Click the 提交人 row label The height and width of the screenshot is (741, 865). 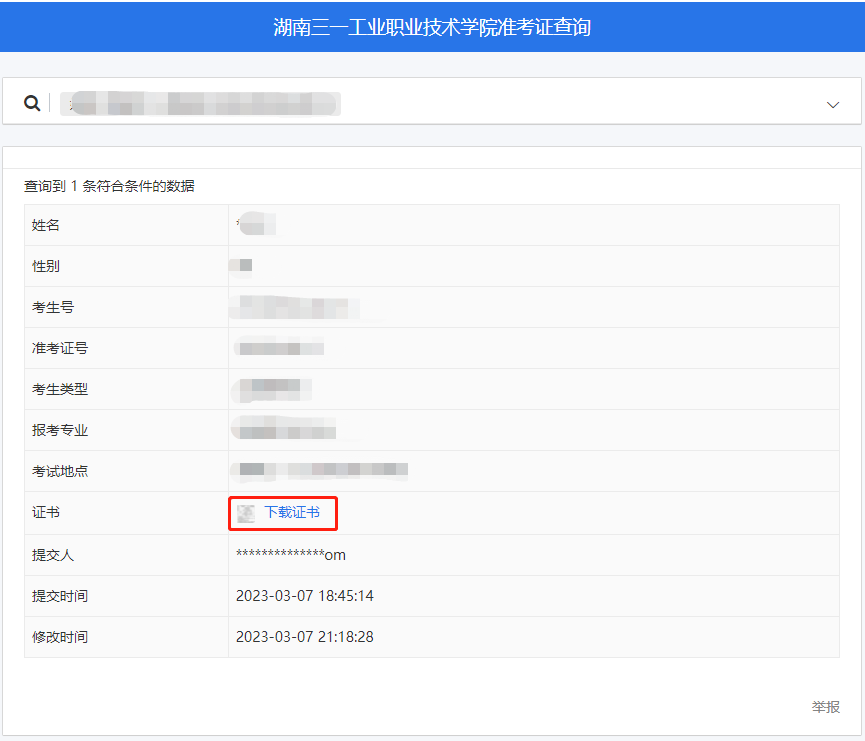point(53,555)
